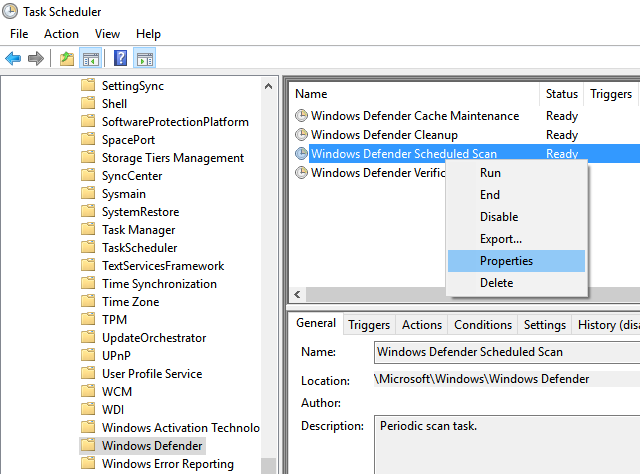Click the Task Scheduler clock title icon
The image size is (640, 474).
[10, 11]
